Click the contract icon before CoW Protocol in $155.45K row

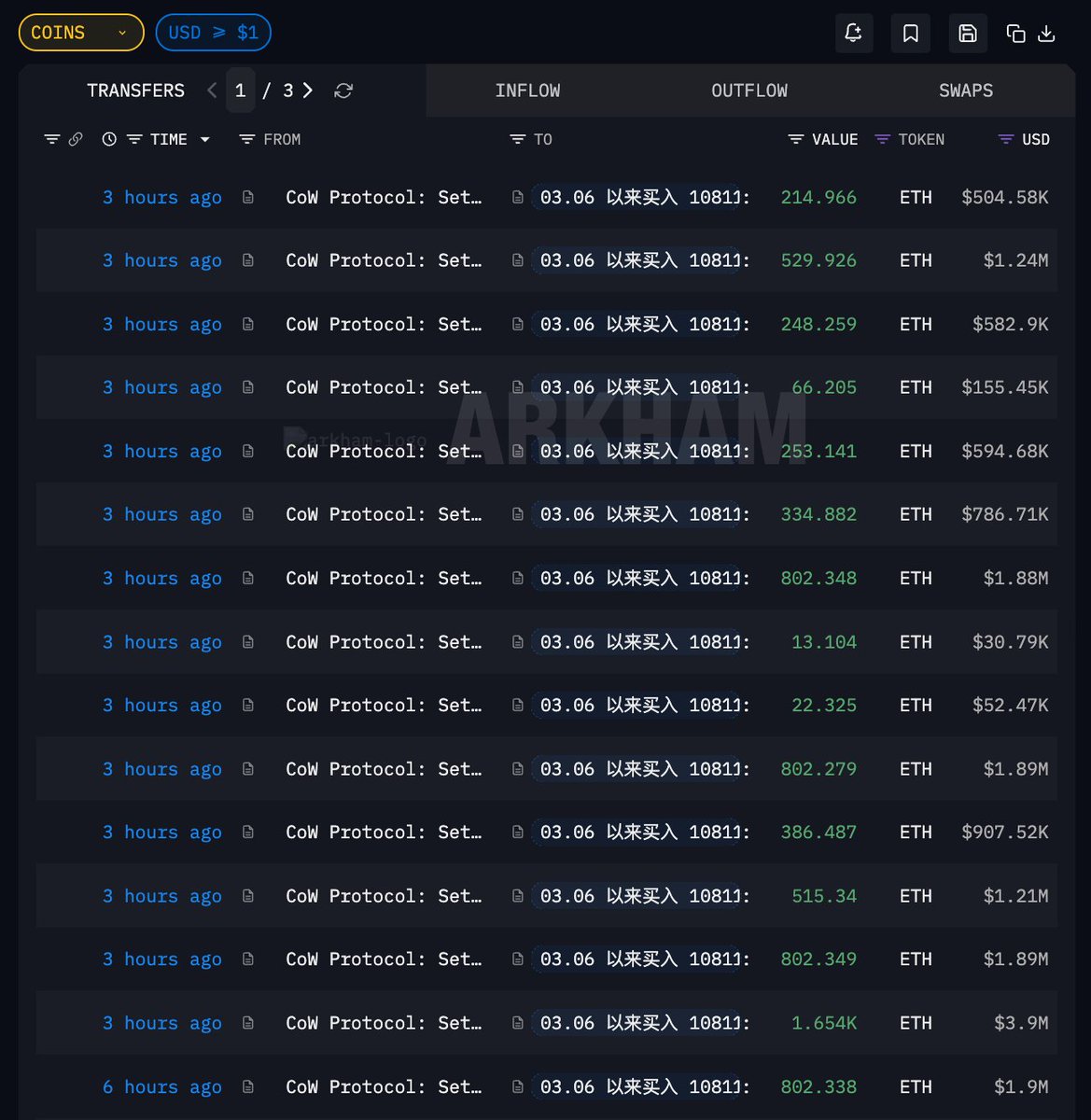click(x=248, y=387)
